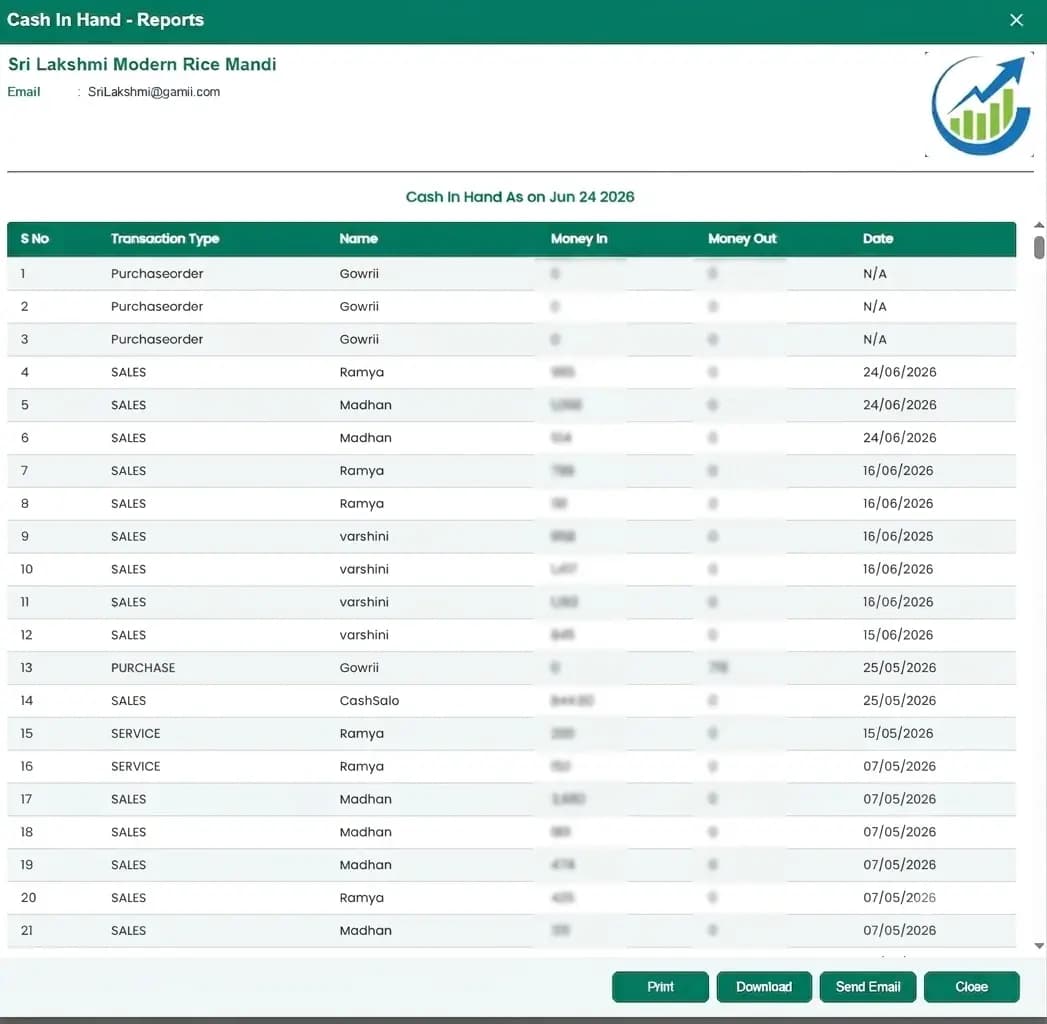The height and width of the screenshot is (1024, 1047).
Task: Click Gowrii in row 13
Action: click(x=359, y=668)
